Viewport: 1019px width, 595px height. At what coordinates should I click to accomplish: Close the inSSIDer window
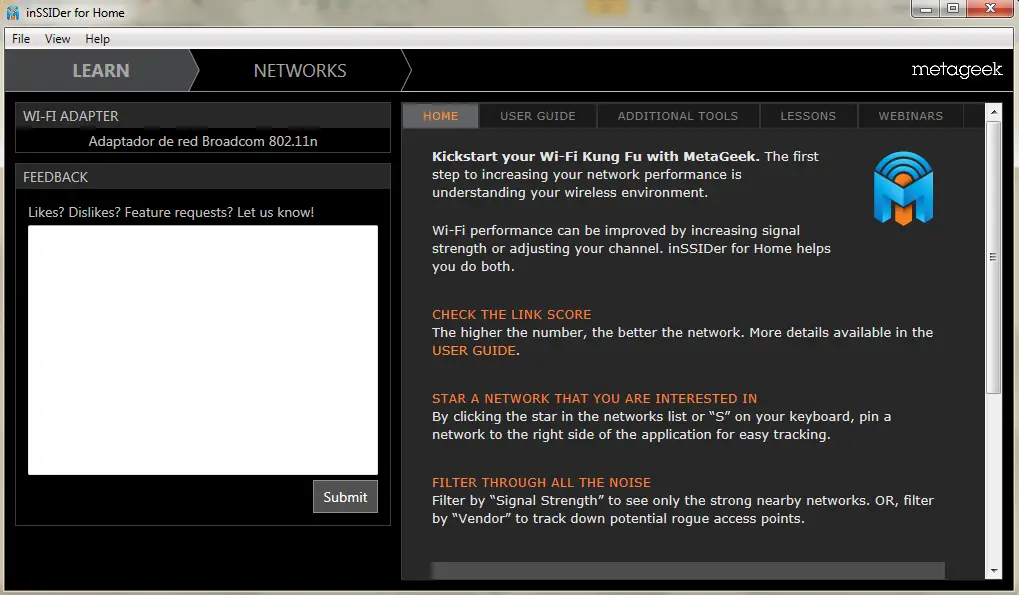point(990,9)
